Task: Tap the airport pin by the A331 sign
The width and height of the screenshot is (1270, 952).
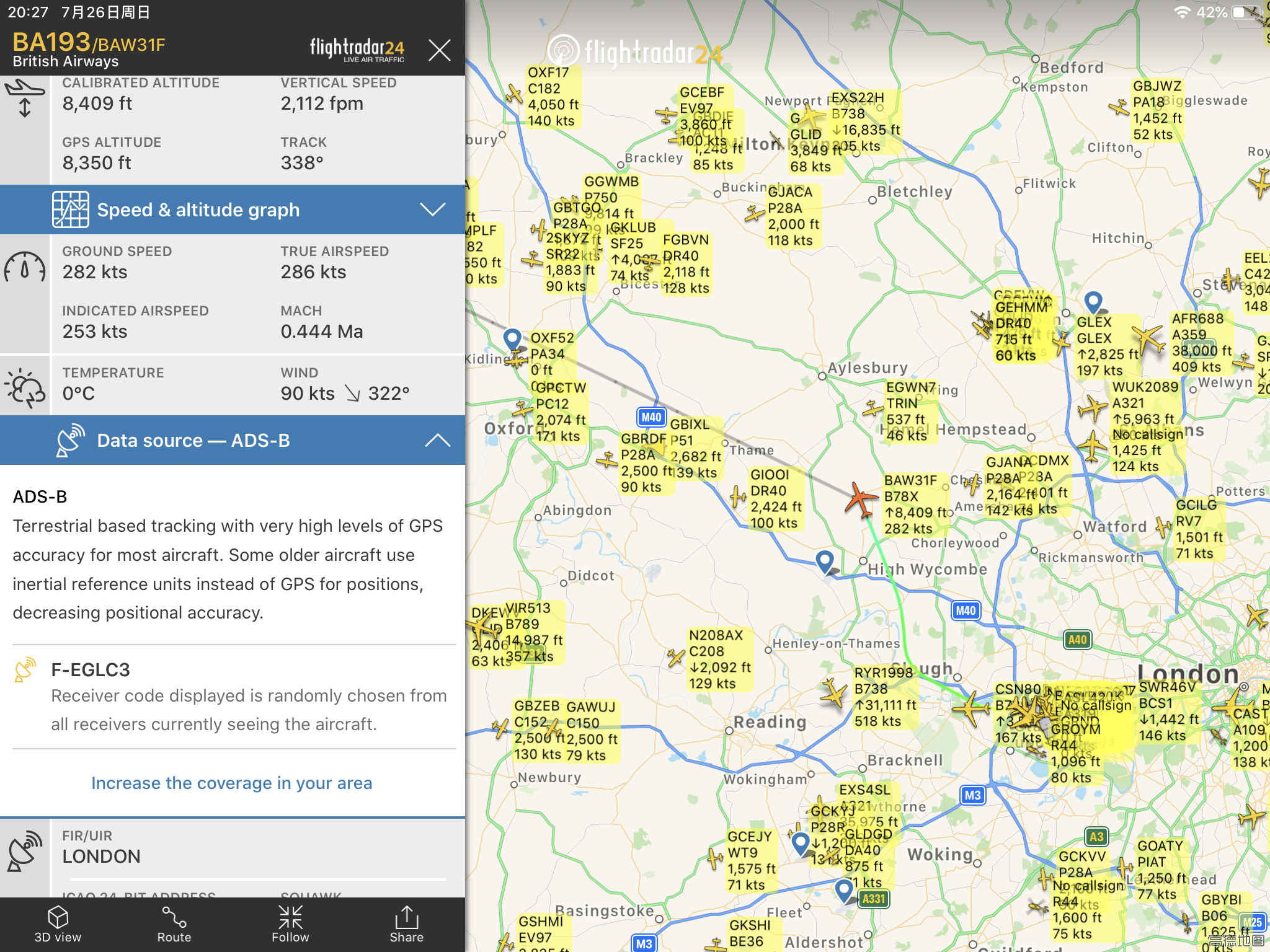Action: tap(843, 891)
